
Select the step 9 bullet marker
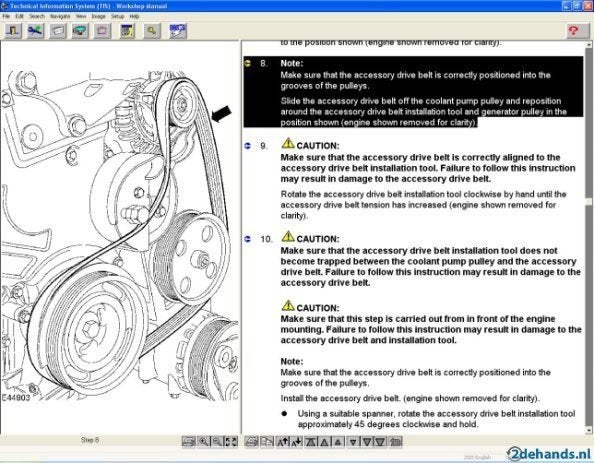(x=248, y=145)
